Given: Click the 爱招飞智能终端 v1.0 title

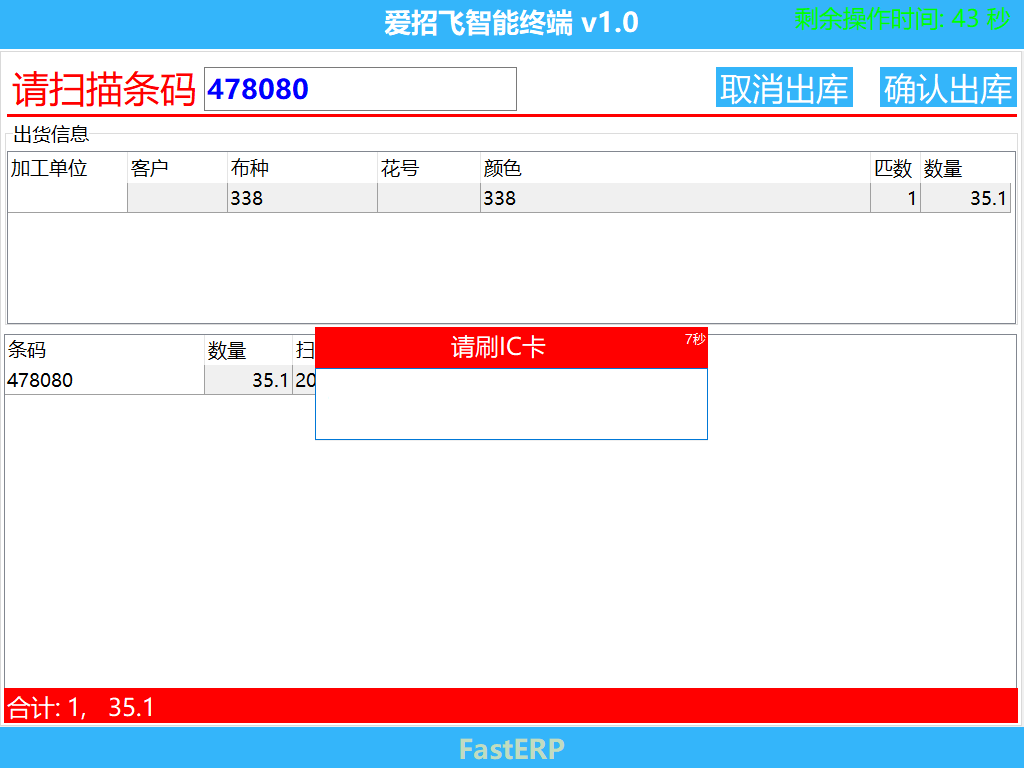Looking at the screenshot, I should 511,24.
